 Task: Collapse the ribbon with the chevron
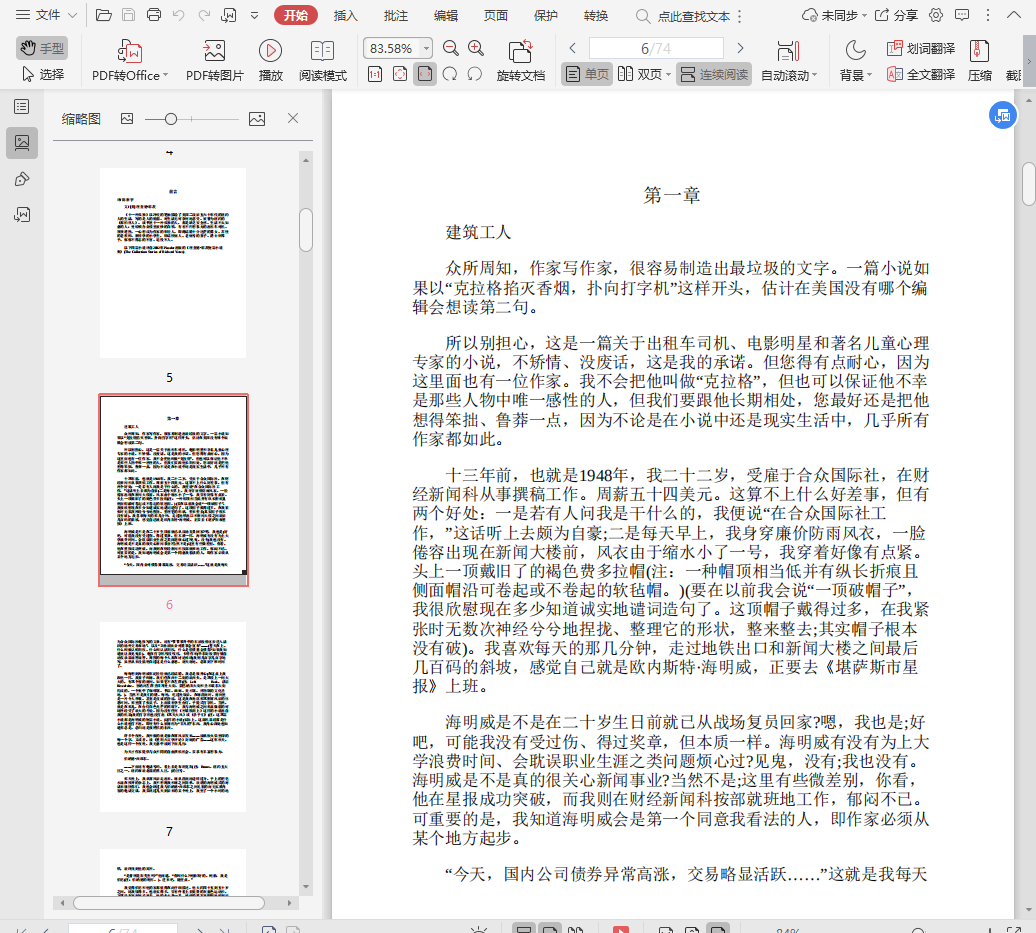pos(1014,15)
